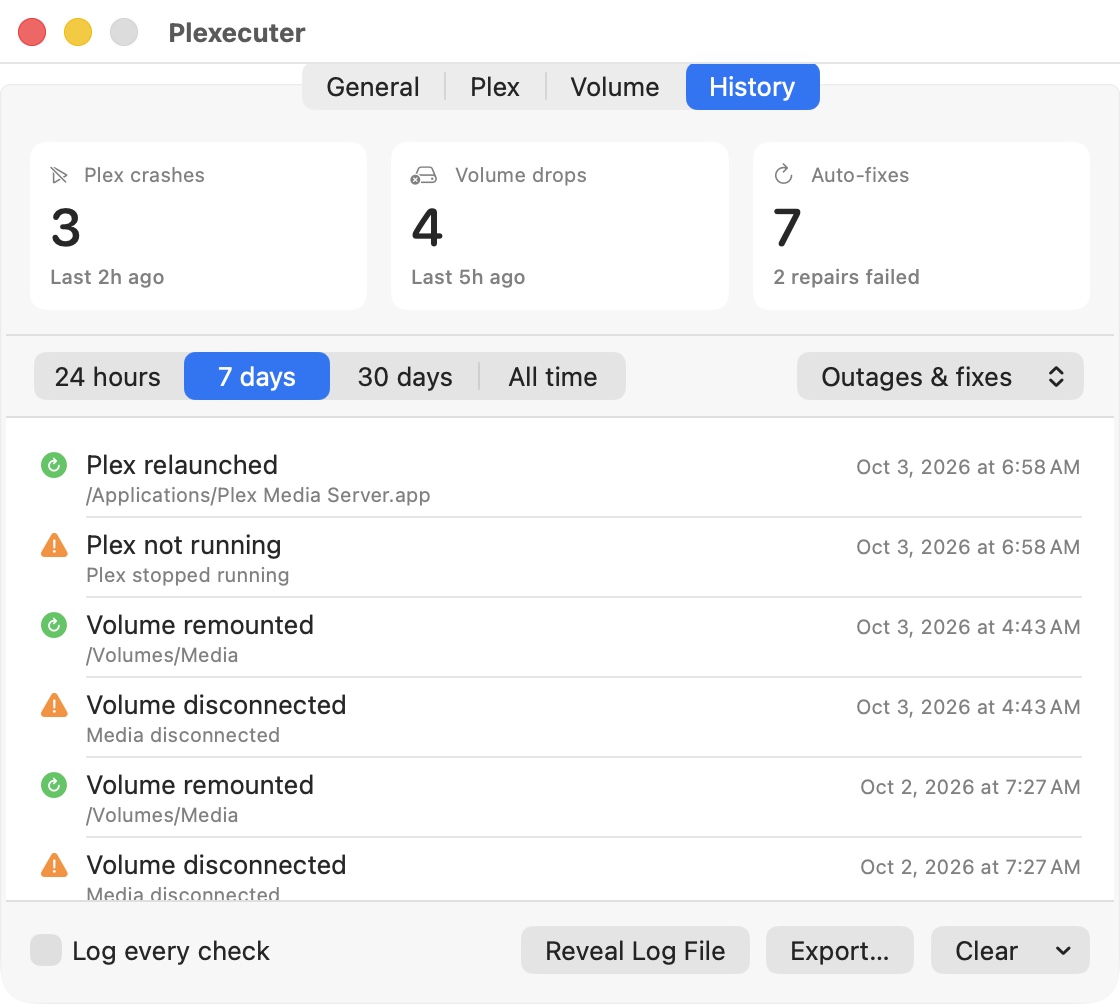Click the Volume drops count 4
This screenshot has height=1004, width=1120.
coord(427,228)
